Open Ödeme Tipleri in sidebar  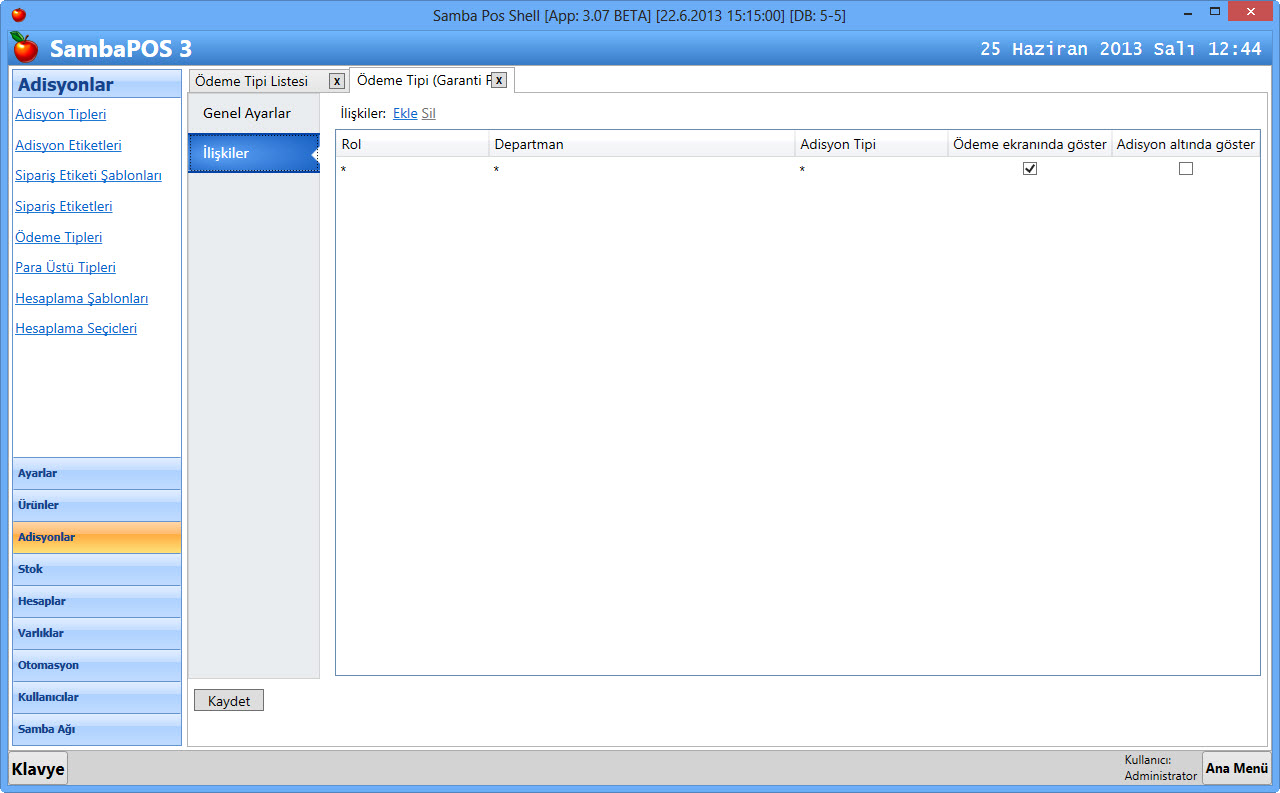pos(59,238)
